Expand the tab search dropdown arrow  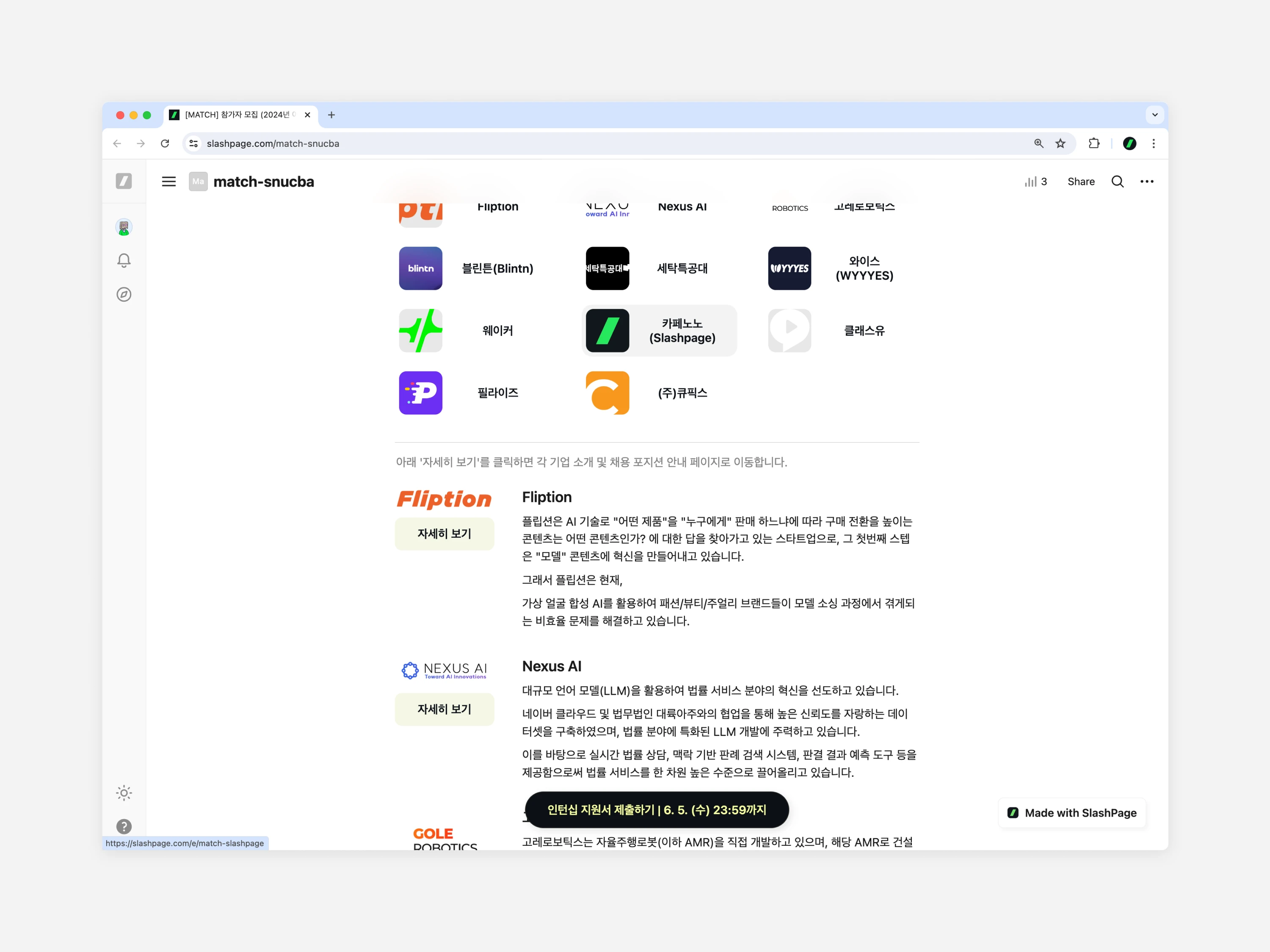(x=1154, y=115)
